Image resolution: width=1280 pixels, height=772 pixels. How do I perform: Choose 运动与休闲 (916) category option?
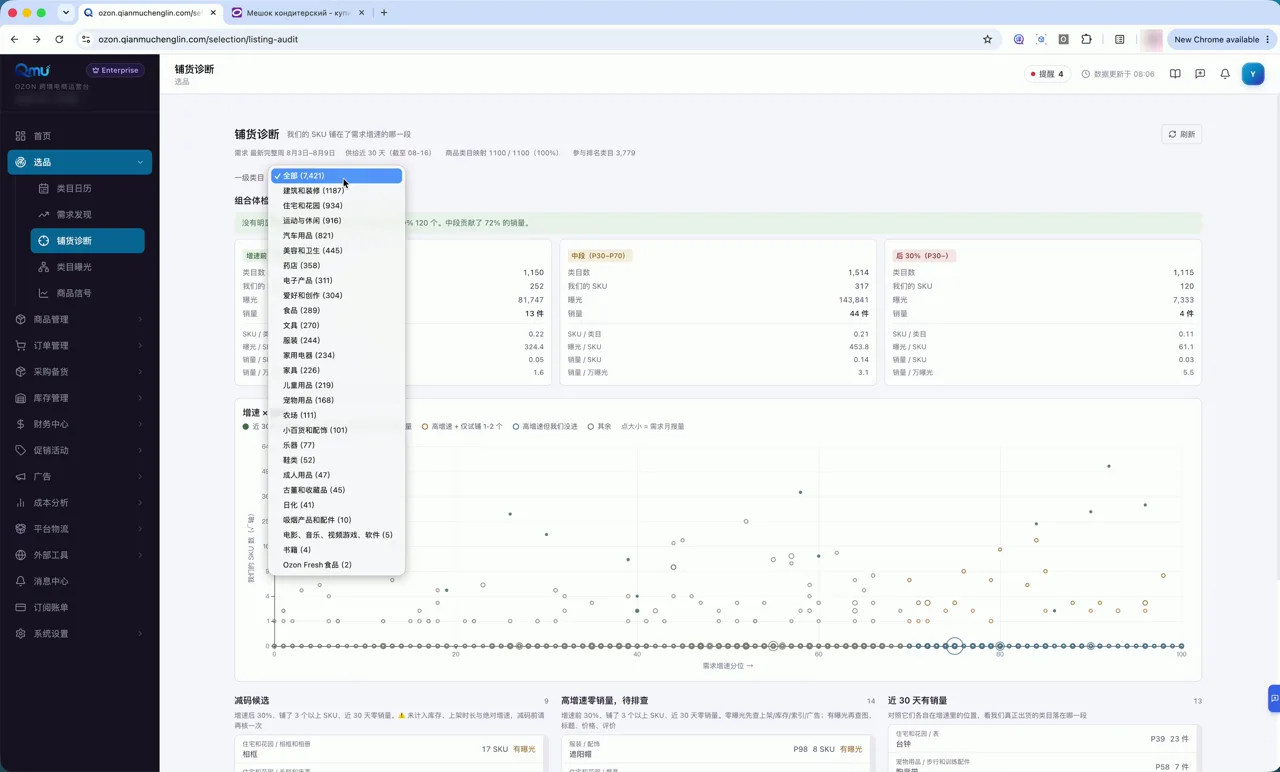(x=337, y=221)
